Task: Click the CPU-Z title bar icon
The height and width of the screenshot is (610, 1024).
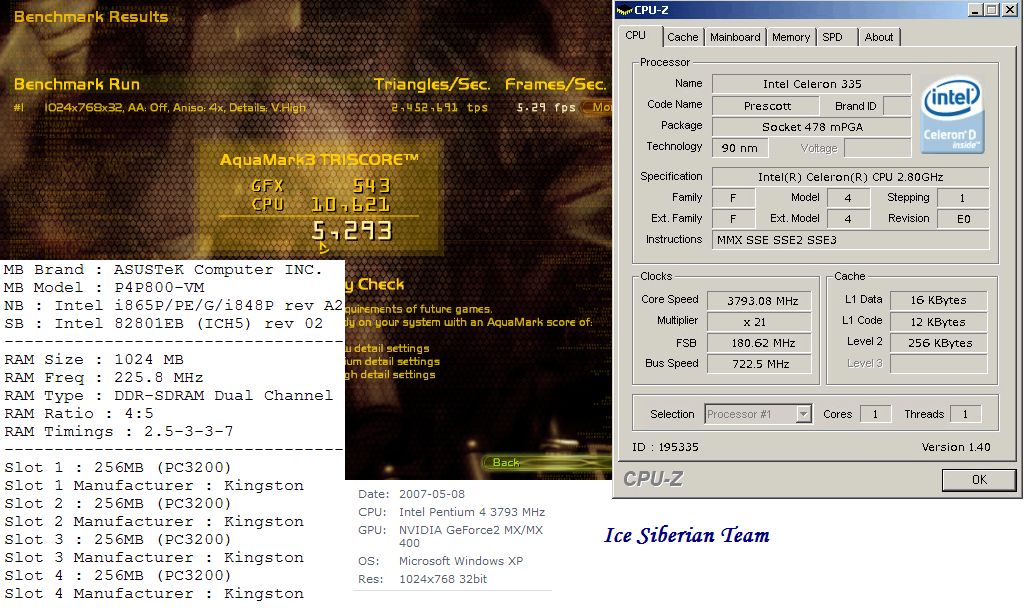Action: point(624,10)
